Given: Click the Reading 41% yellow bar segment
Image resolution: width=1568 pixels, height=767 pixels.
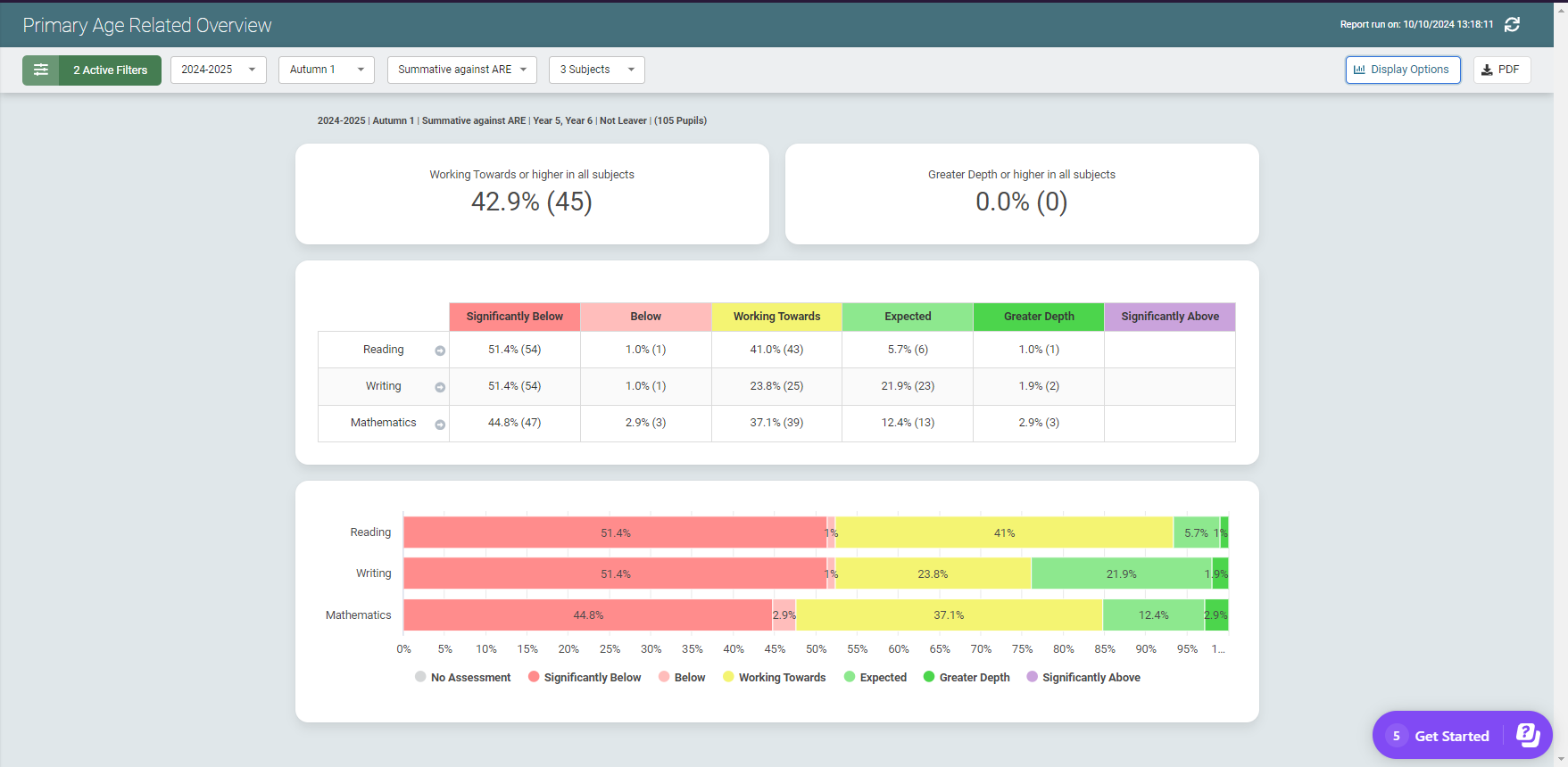Looking at the screenshot, I should (x=1004, y=533).
